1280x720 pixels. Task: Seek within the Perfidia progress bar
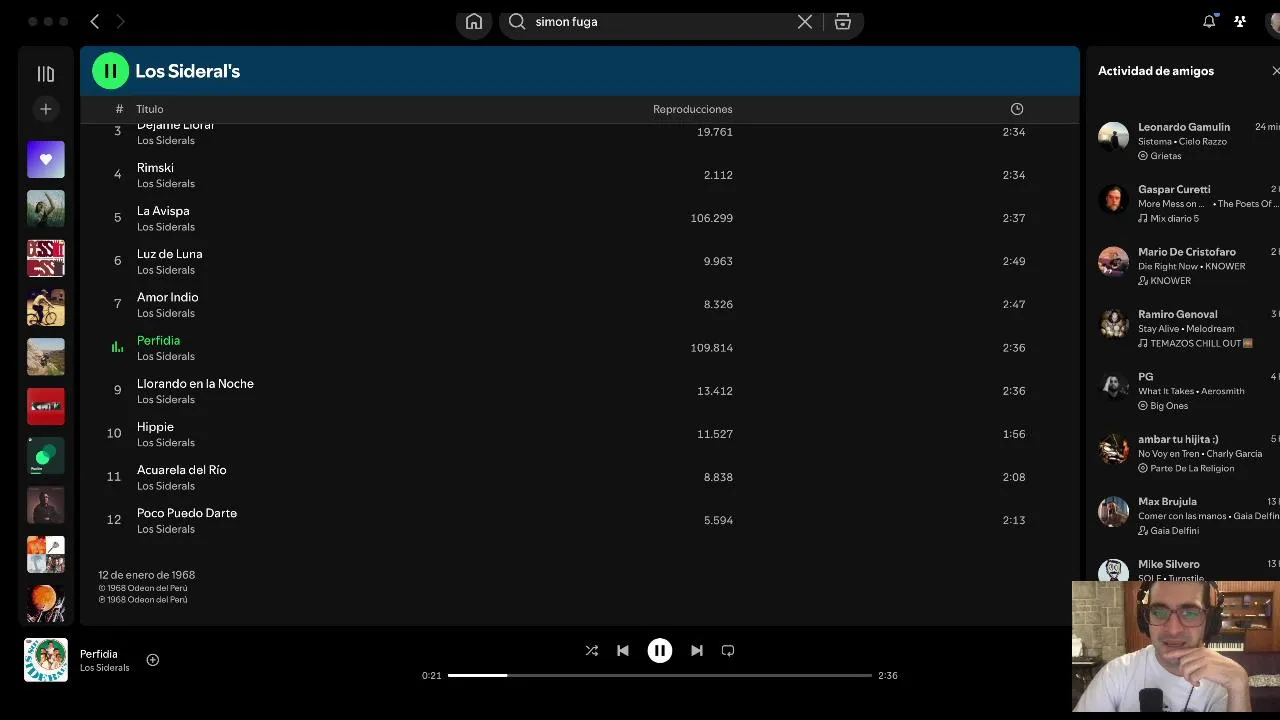[x=660, y=675]
